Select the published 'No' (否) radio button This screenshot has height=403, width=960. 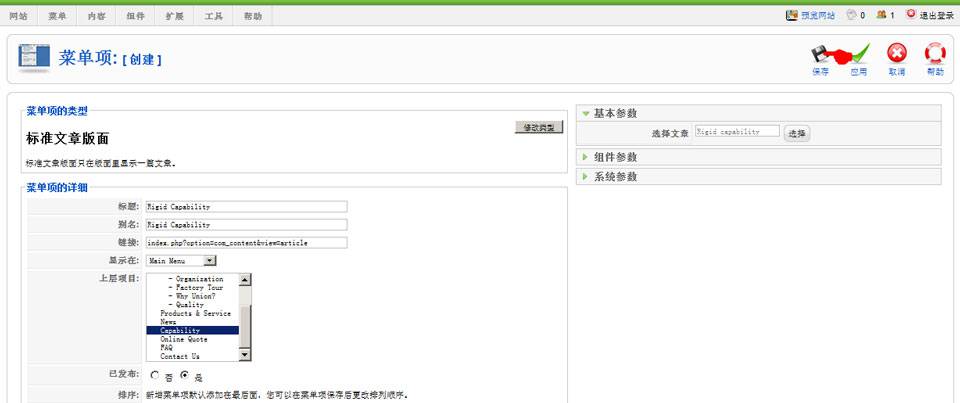[154, 376]
